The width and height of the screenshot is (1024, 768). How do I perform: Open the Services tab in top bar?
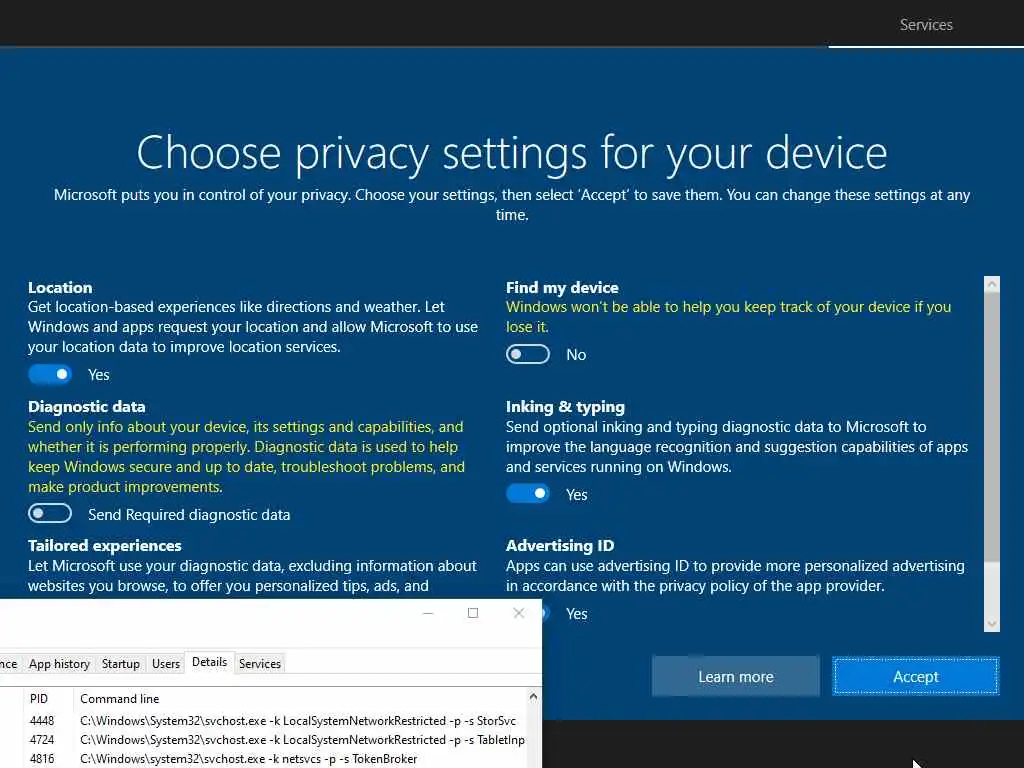coord(926,25)
